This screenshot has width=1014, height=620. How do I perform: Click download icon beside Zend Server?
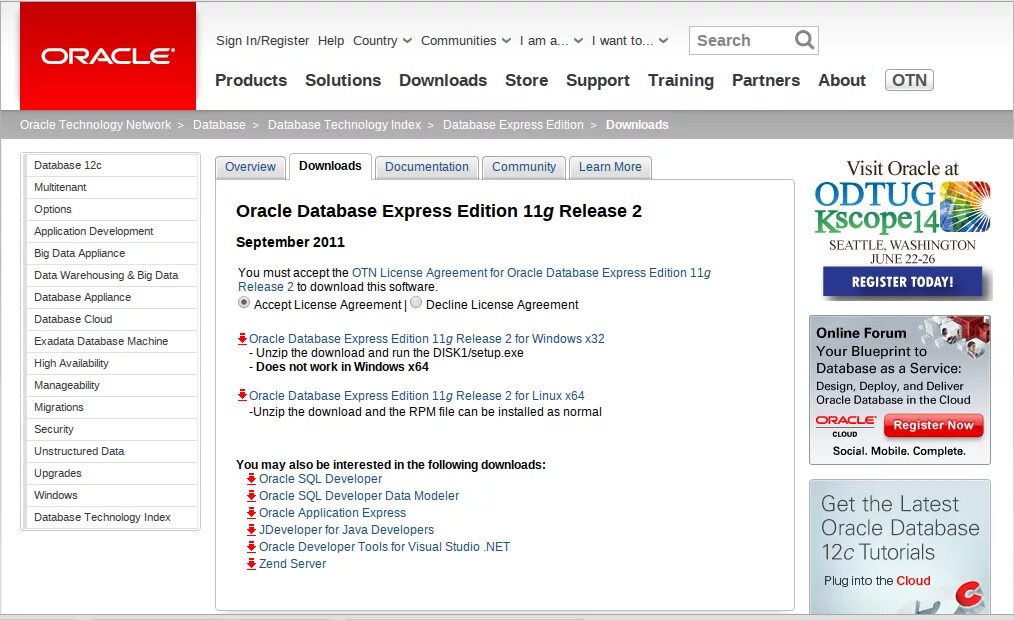[251, 564]
